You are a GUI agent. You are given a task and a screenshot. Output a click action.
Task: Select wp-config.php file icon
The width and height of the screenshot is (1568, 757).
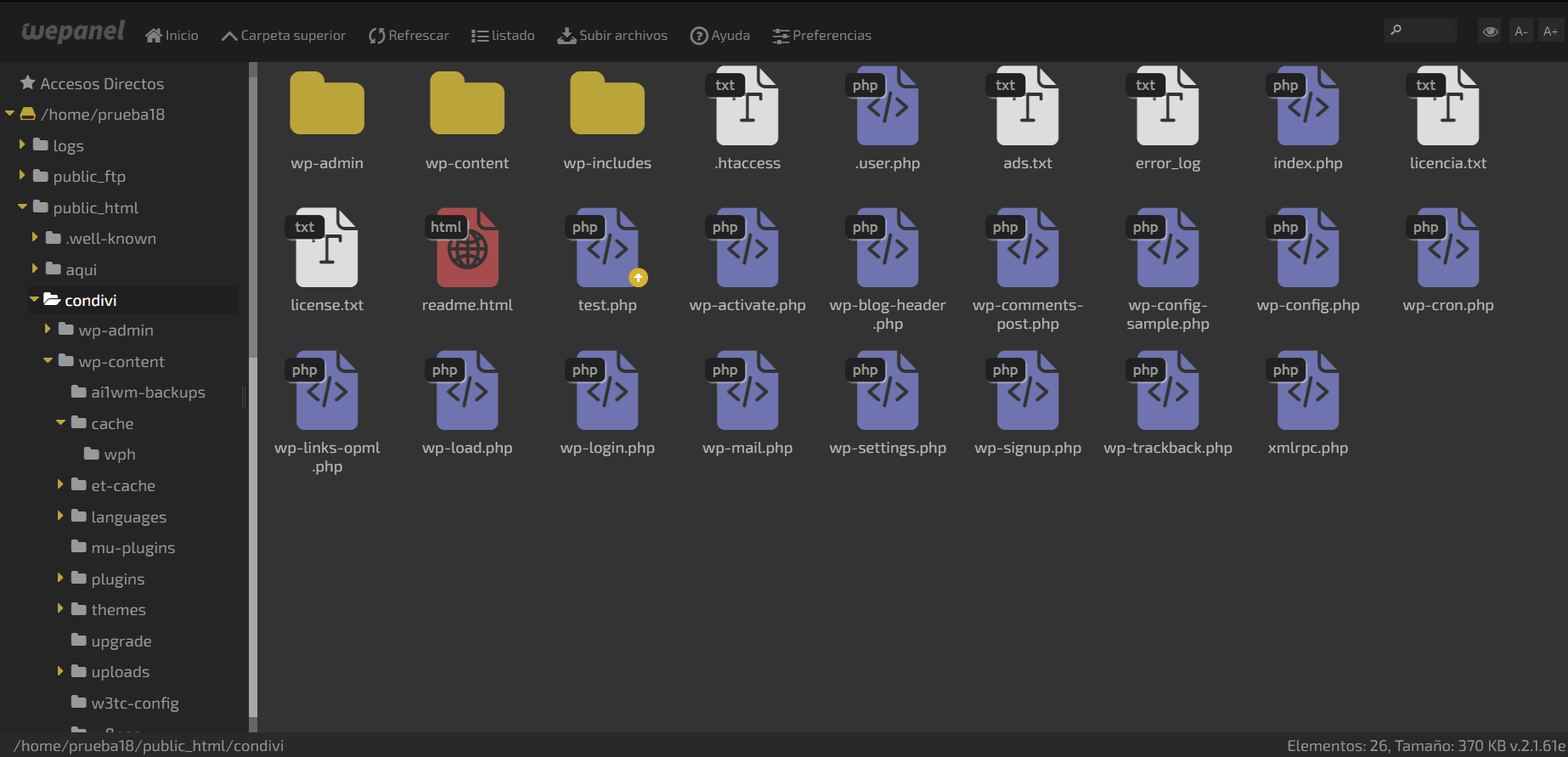[1308, 248]
